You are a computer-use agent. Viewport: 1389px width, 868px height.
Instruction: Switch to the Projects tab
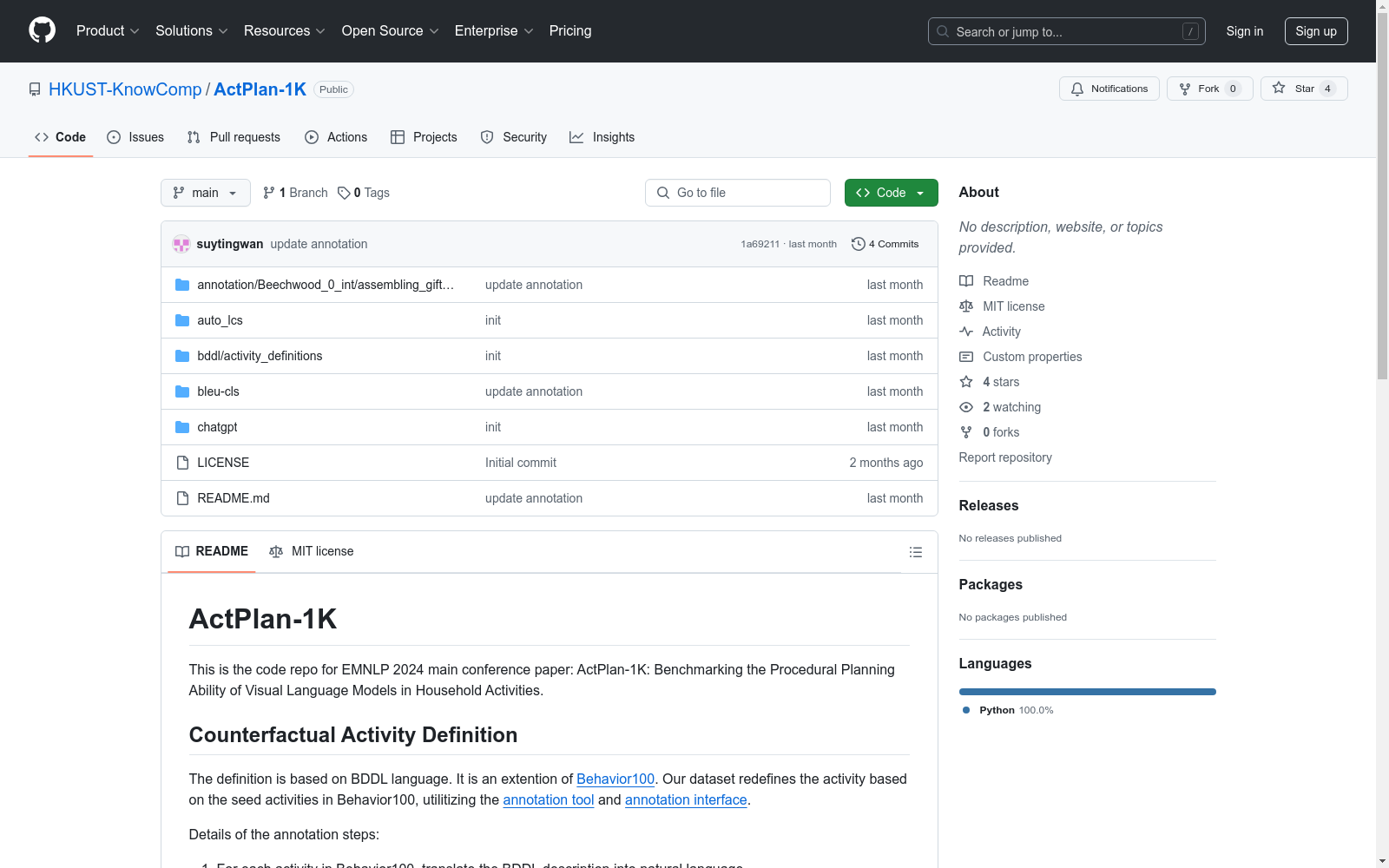[424, 137]
